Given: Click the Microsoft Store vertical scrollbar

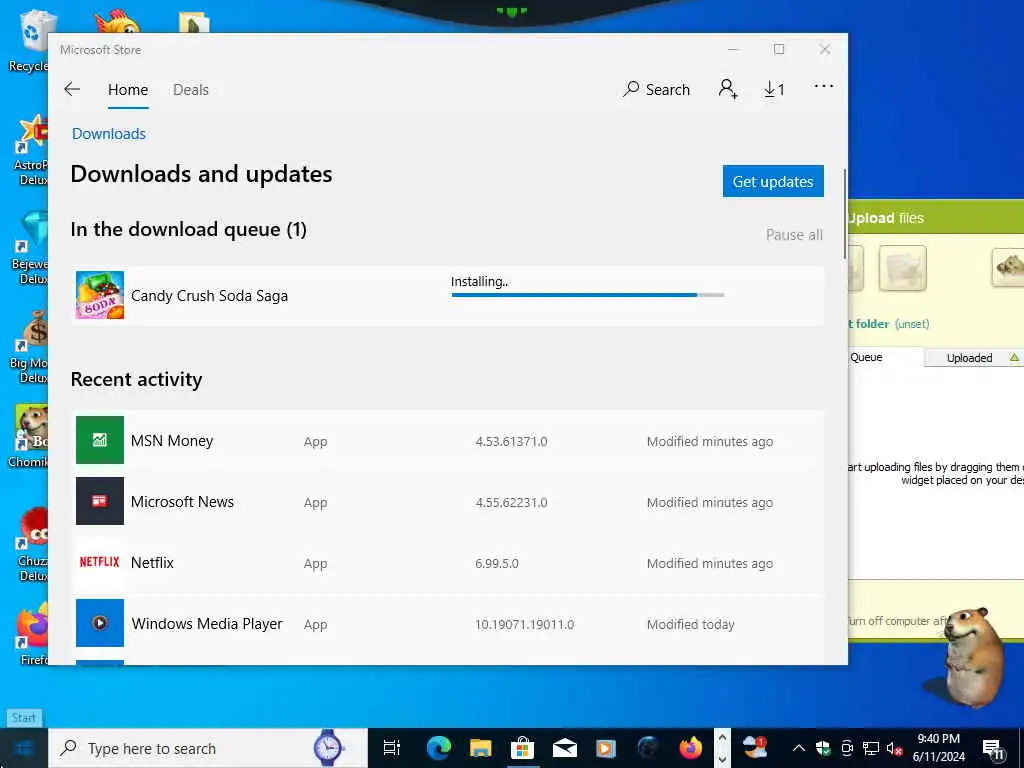Looking at the screenshot, I should [x=844, y=214].
